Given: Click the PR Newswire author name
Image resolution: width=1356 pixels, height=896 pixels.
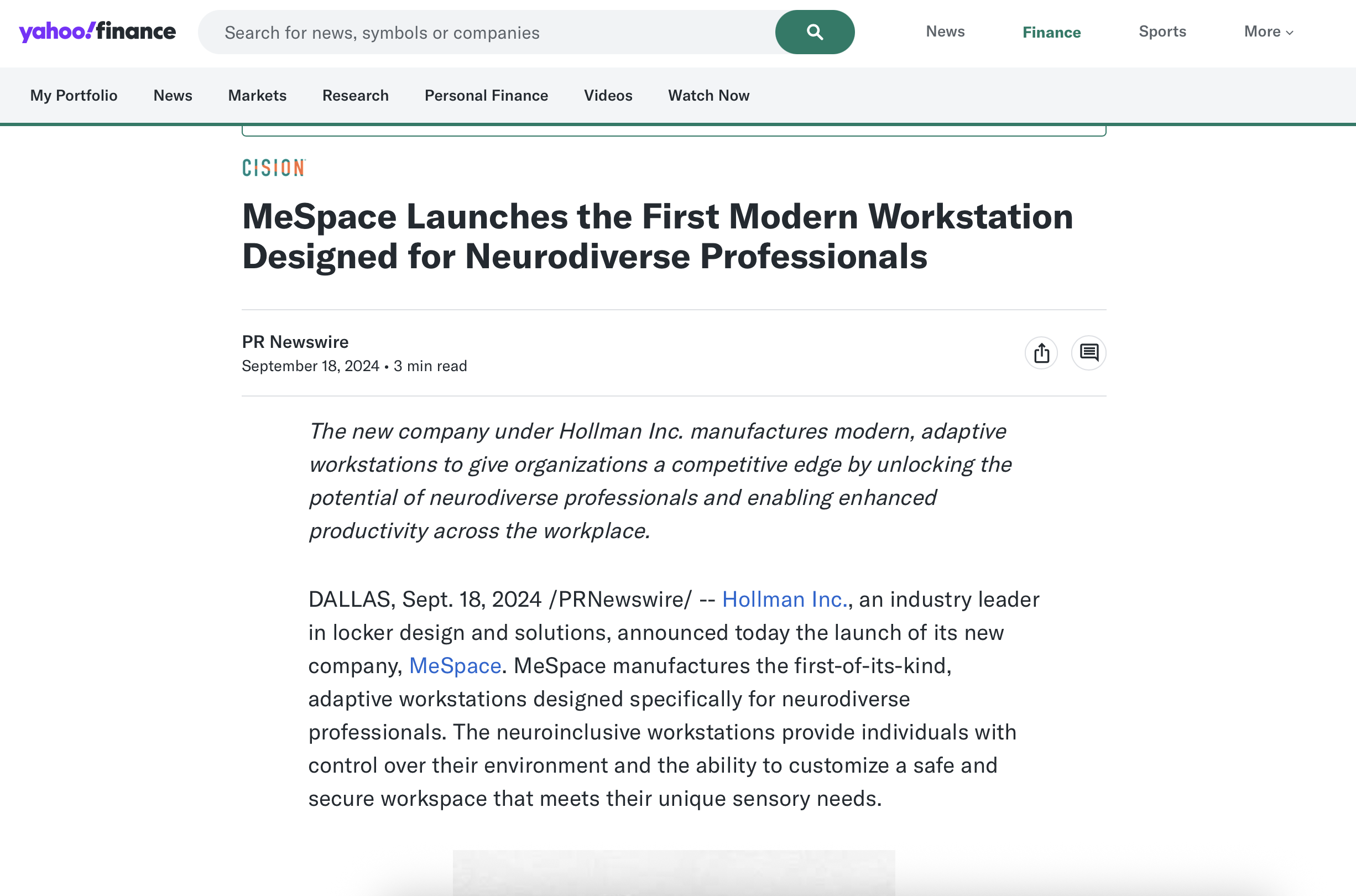Looking at the screenshot, I should pyautogui.click(x=295, y=342).
